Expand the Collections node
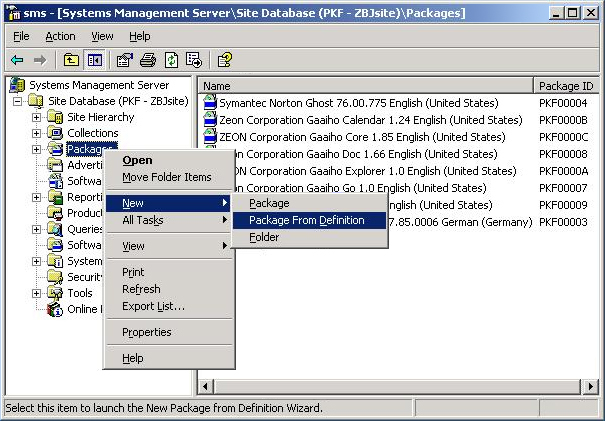Image resolution: width=605 pixels, height=421 pixels. click(x=36, y=134)
